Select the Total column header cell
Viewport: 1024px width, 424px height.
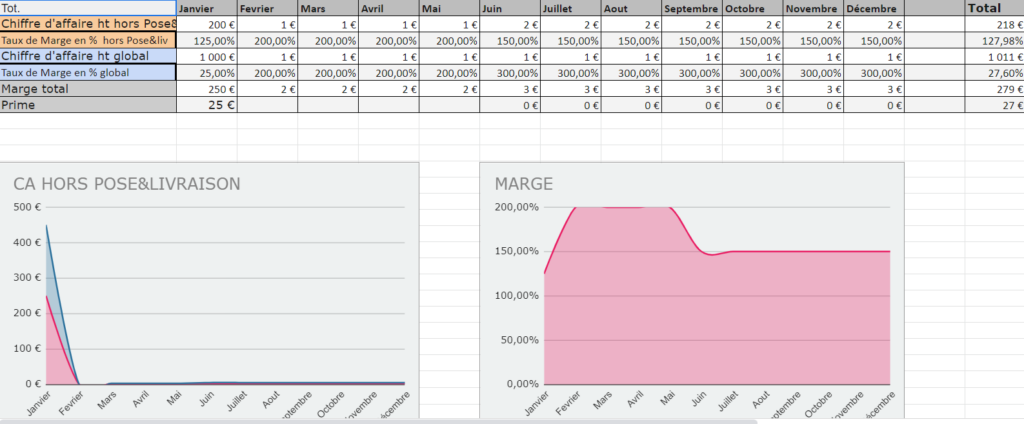pyautogui.click(x=993, y=8)
